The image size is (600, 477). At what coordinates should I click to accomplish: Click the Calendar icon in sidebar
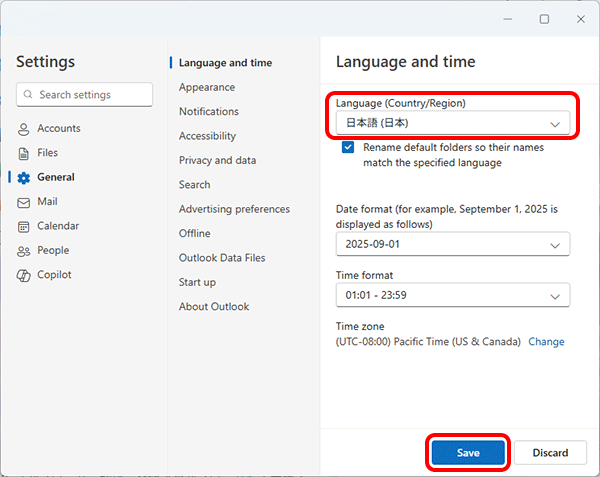click(x=24, y=226)
